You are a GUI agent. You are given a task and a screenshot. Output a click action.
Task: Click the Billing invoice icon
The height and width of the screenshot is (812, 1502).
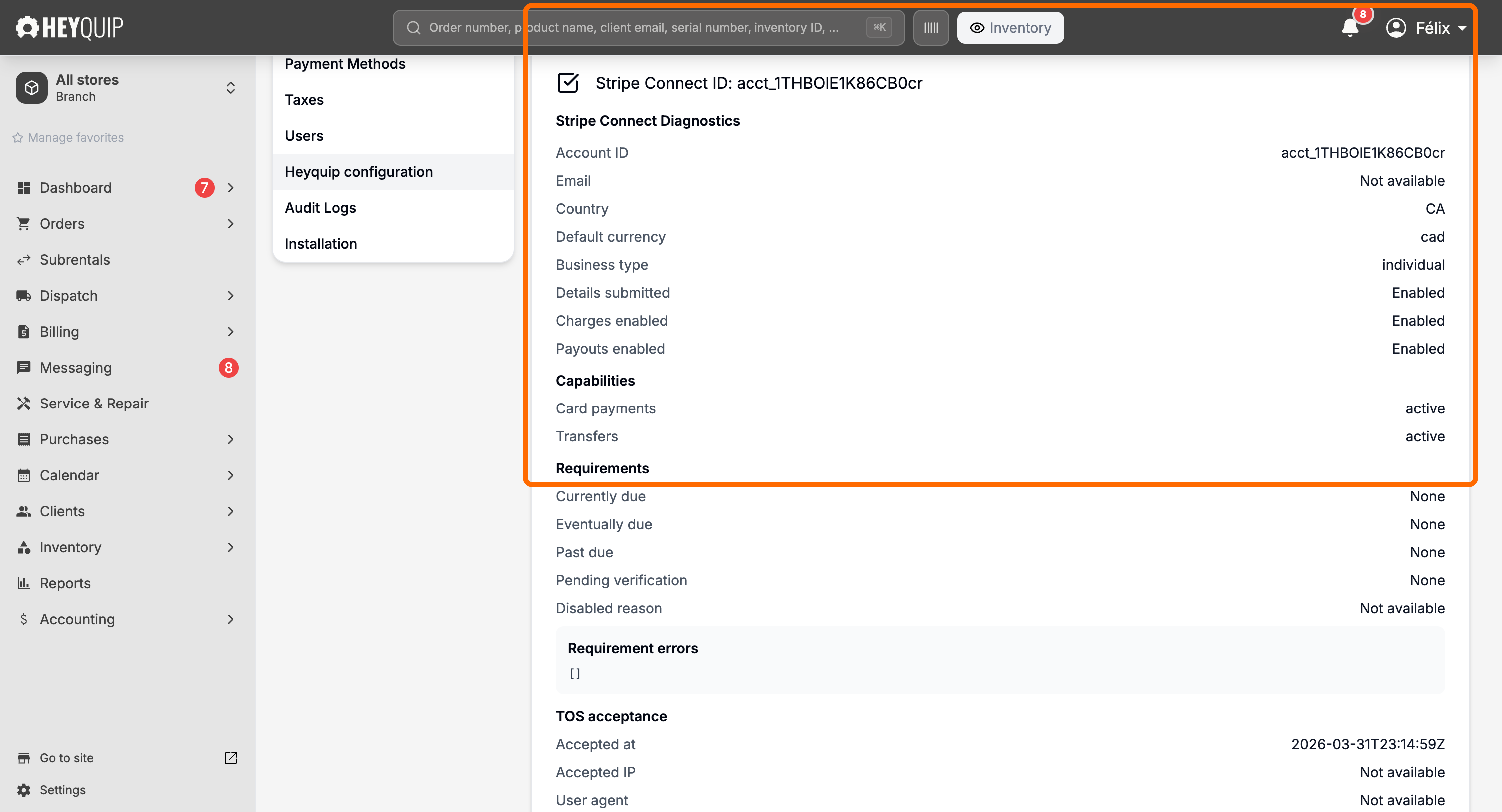click(x=24, y=332)
